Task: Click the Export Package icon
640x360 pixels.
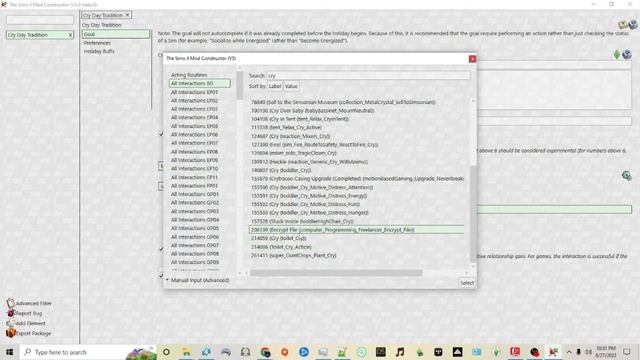Action: [11, 333]
